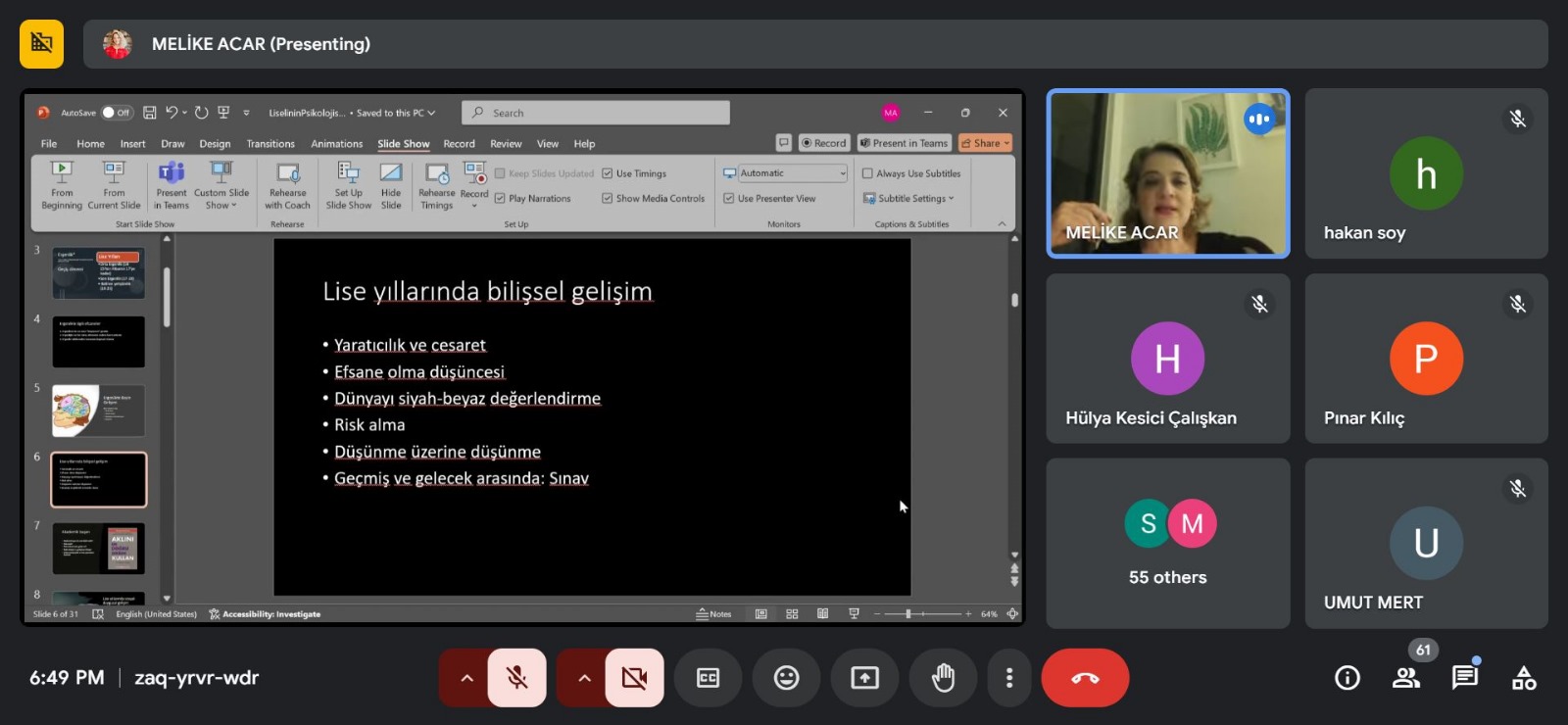Expand the camera video settings chevron
The width and height of the screenshot is (1568, 725).
(x=584, y=678)
